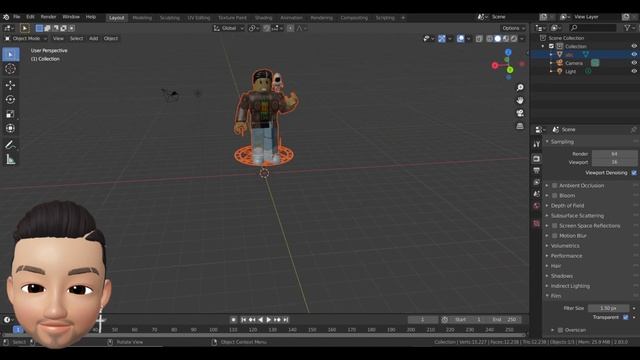Viewport: 640px width, 360px height.
Task: Open the Tool properties tab
Action: pyautogui.click(x=536, y=144)
